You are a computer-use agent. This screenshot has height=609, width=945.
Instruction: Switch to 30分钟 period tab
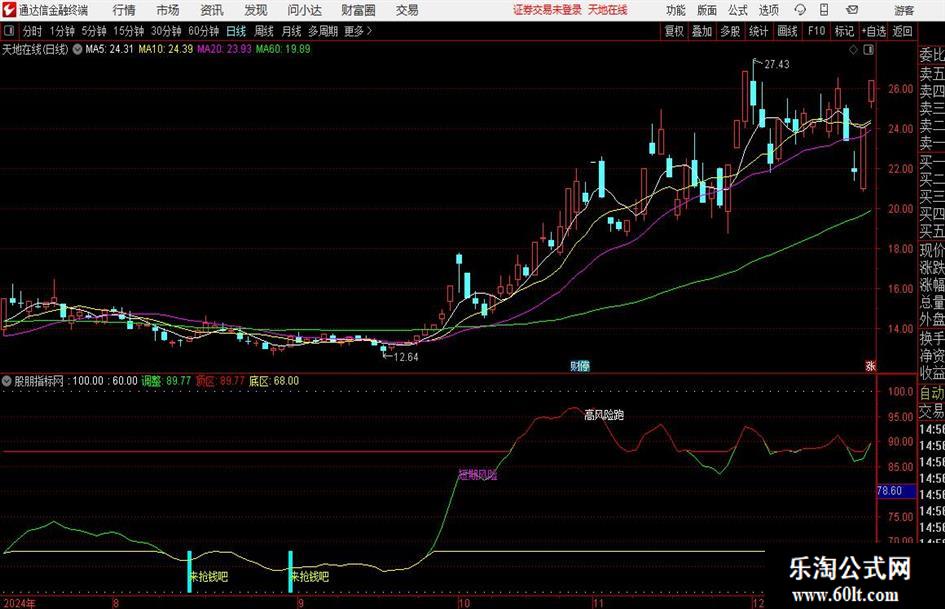click(166, 31)
